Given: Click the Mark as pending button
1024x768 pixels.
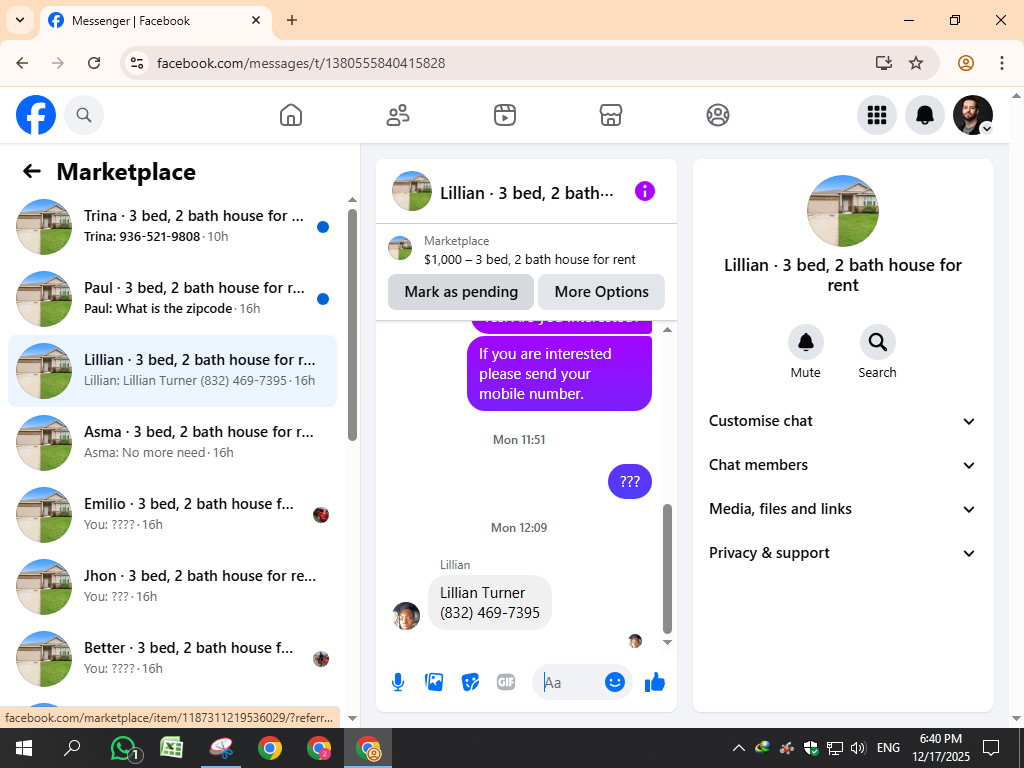Looking at the screenshot, I should 461,292.
